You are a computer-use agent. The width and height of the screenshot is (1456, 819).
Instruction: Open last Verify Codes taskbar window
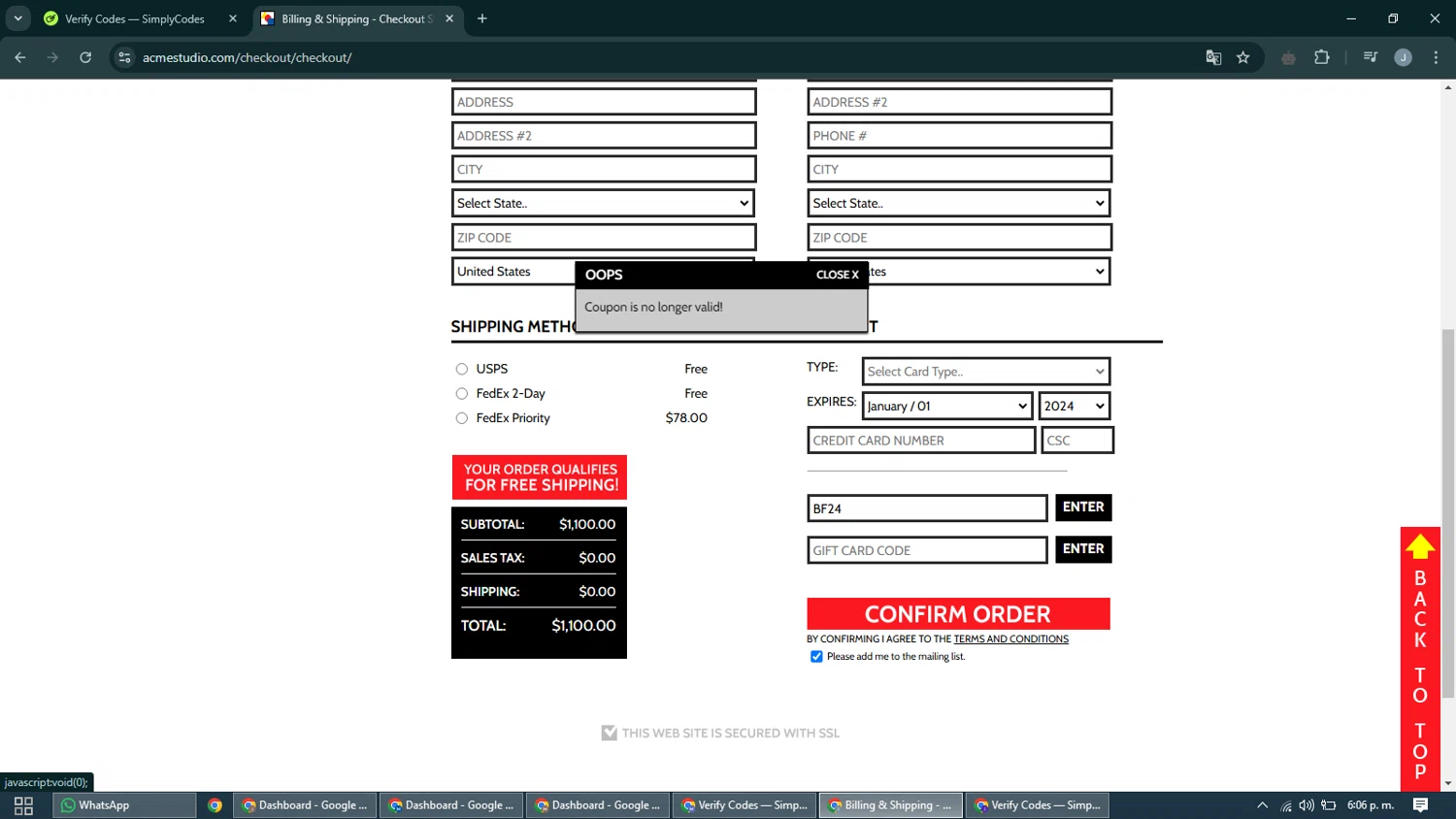pyautogui.click(x=1038, y=805)
